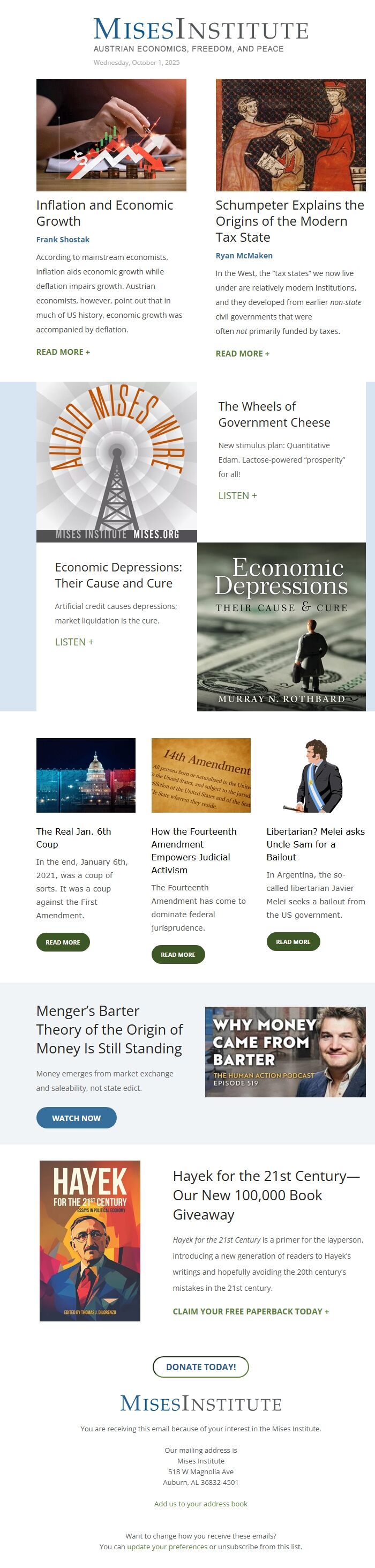Screen dimensions: 375x1568
Task: Click the WATCH NOW button
Action: pos(77,1118)
